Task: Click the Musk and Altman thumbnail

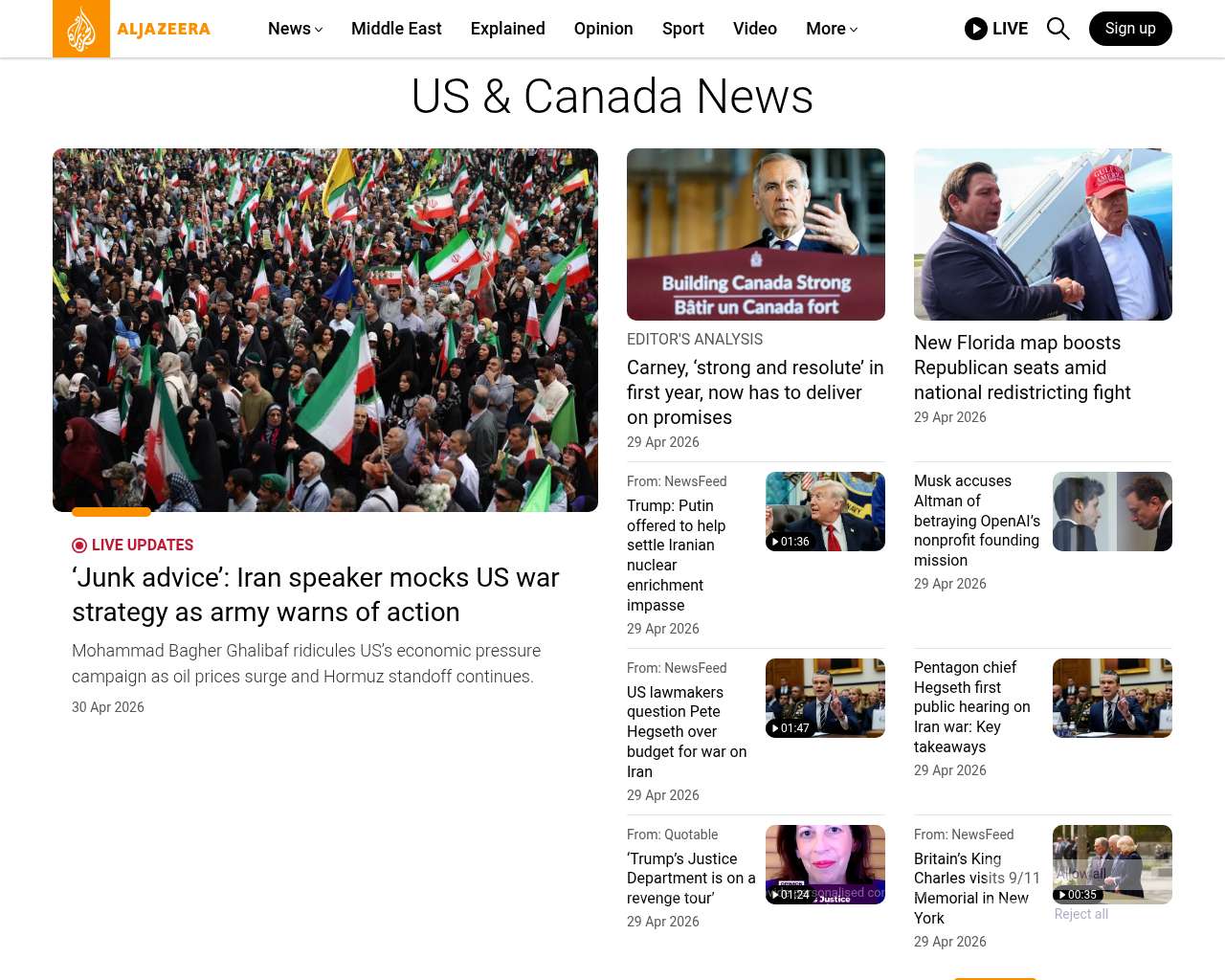Action: coord(1111,511)
